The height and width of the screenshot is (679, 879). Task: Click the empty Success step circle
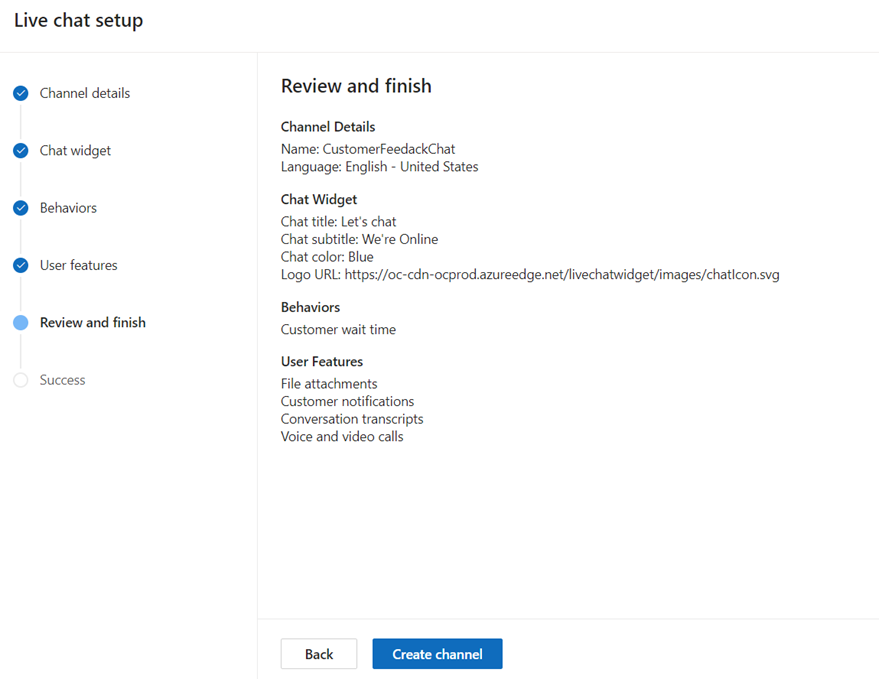click(20, 380)
